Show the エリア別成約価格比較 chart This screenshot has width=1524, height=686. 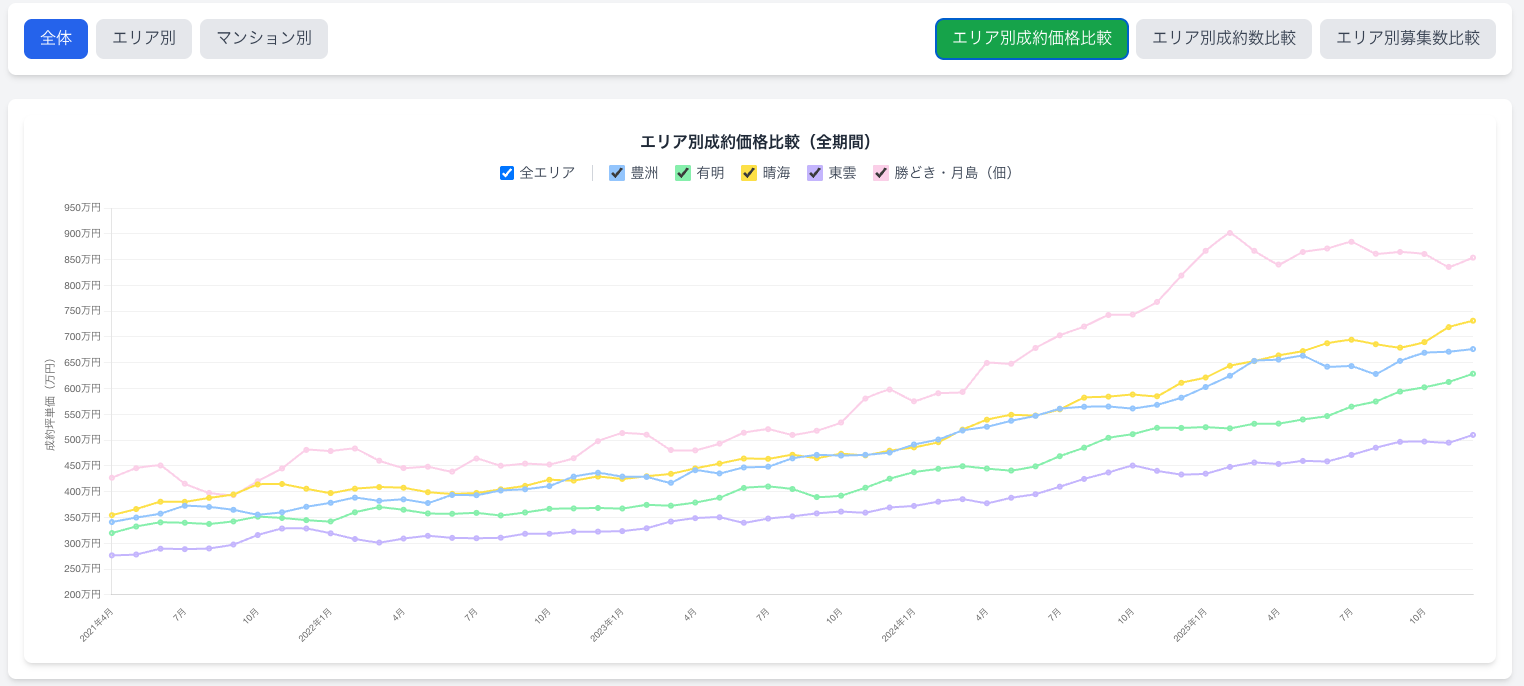(1032, 39)
